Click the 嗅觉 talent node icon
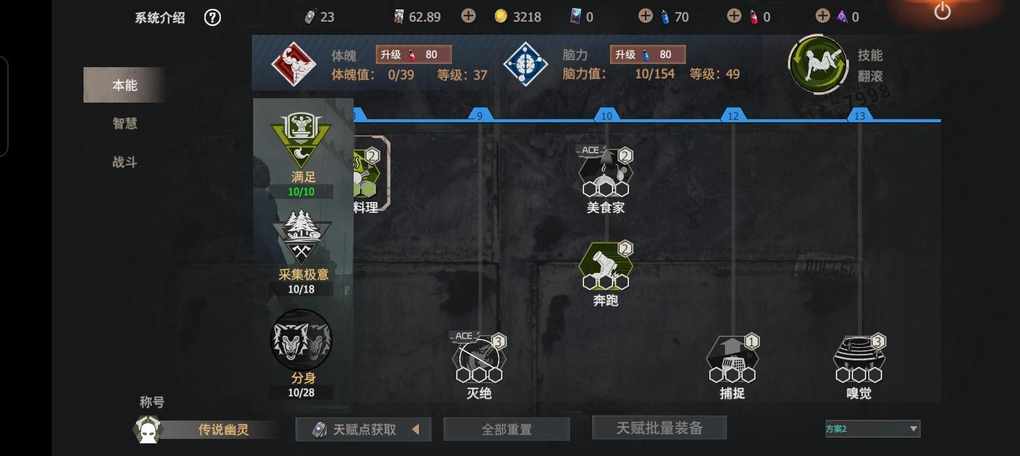This screenshot has width=1020, height=456. [859, 359]
